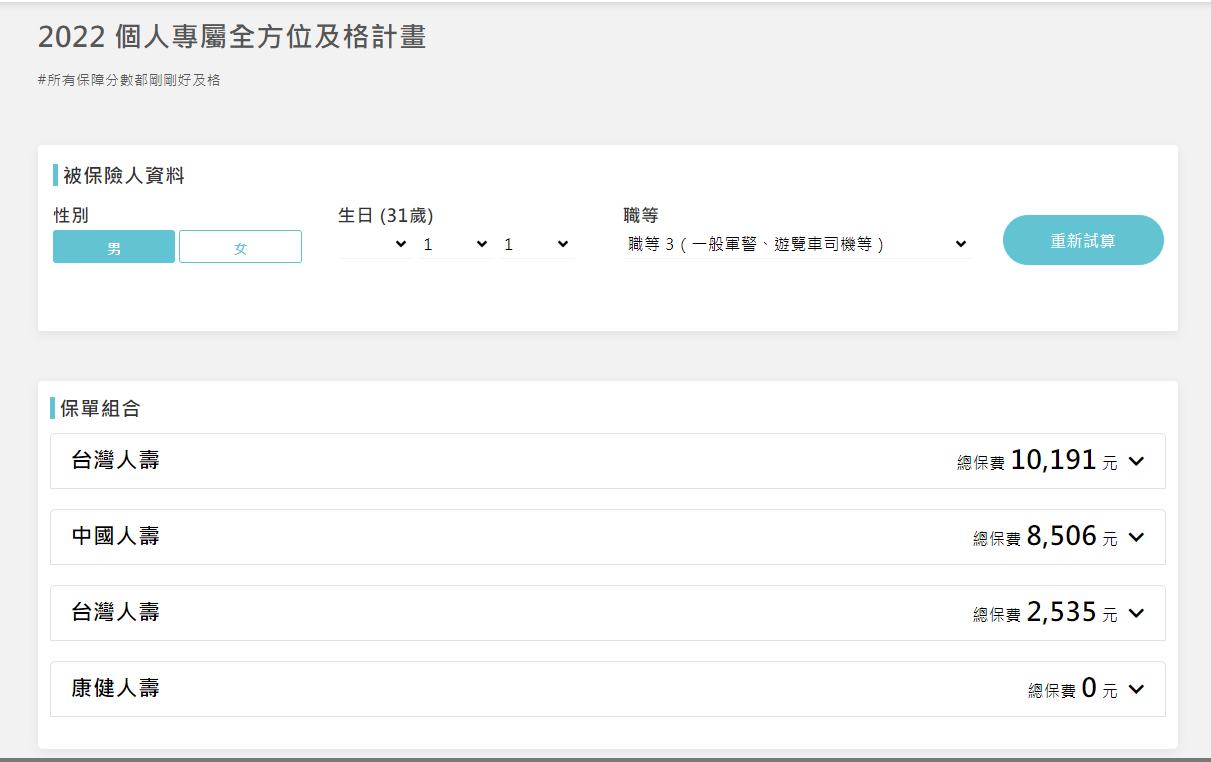
Task: Click the 8,506 total premium amount
Action: (1062, 536)
